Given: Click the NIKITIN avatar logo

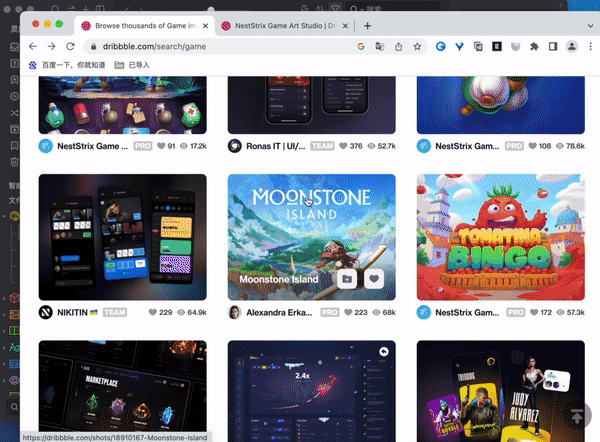Looking at the screenshot, I should click(46, 312).
